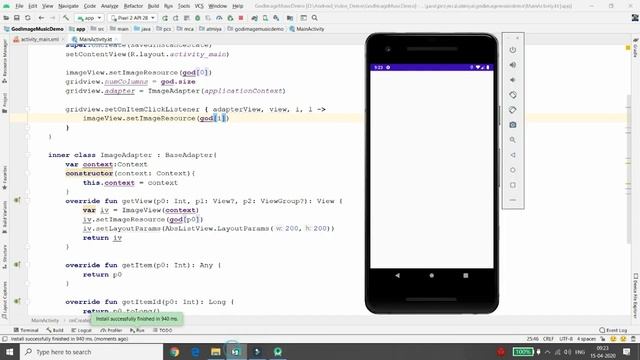Open the TODO tool window
This screenshot has height=360, width=640.
pos(163,330)
